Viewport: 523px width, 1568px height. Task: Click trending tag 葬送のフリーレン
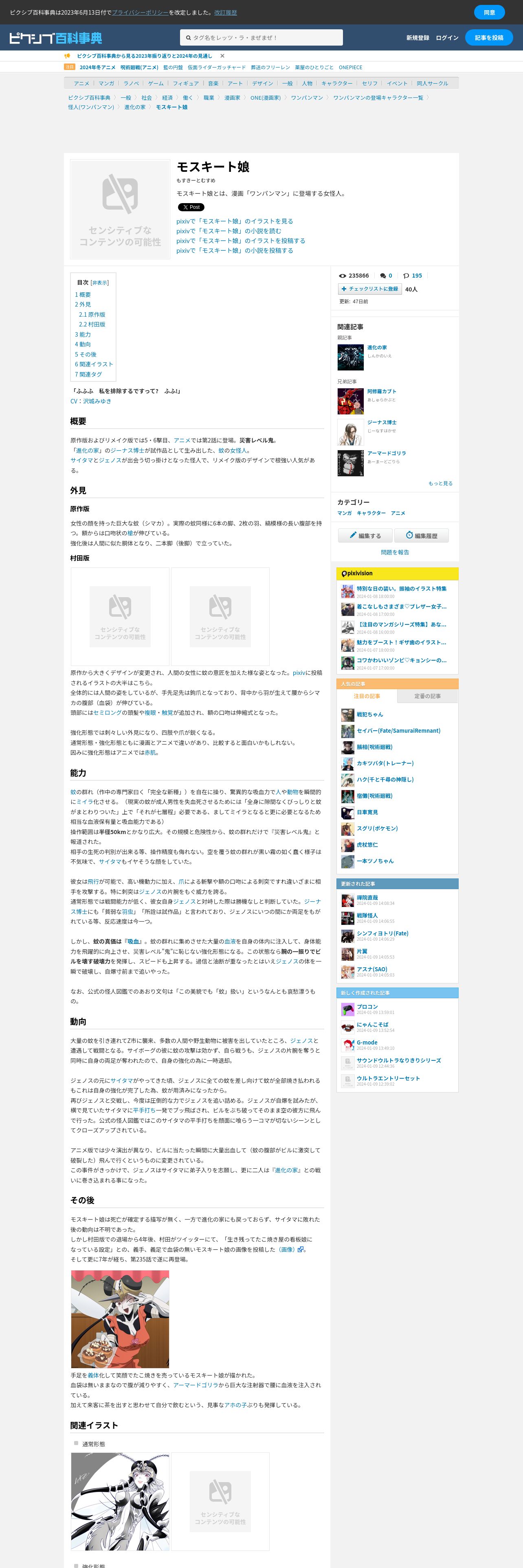coord(270,68)
